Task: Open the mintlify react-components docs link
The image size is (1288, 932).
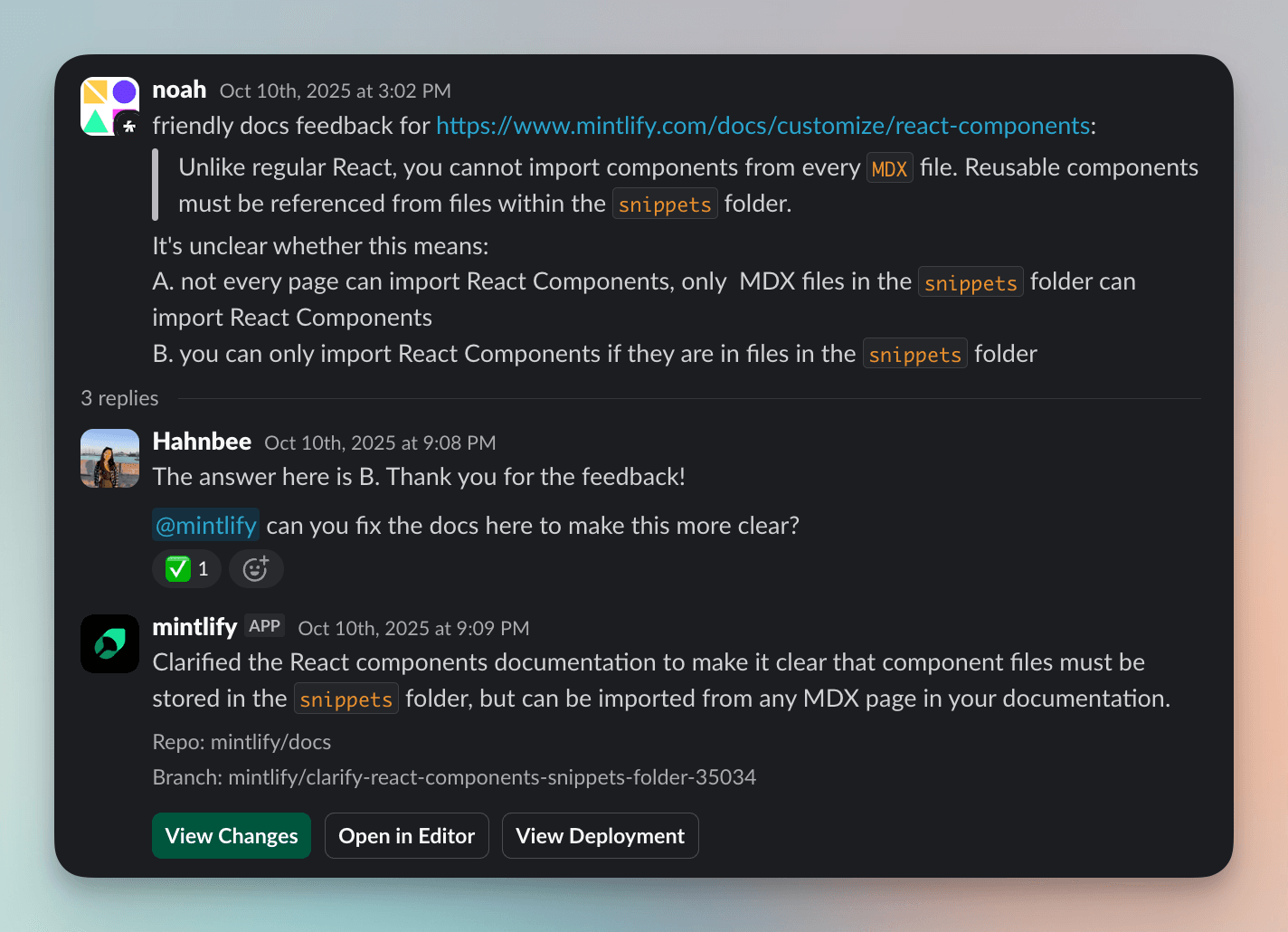Action: 762,126
